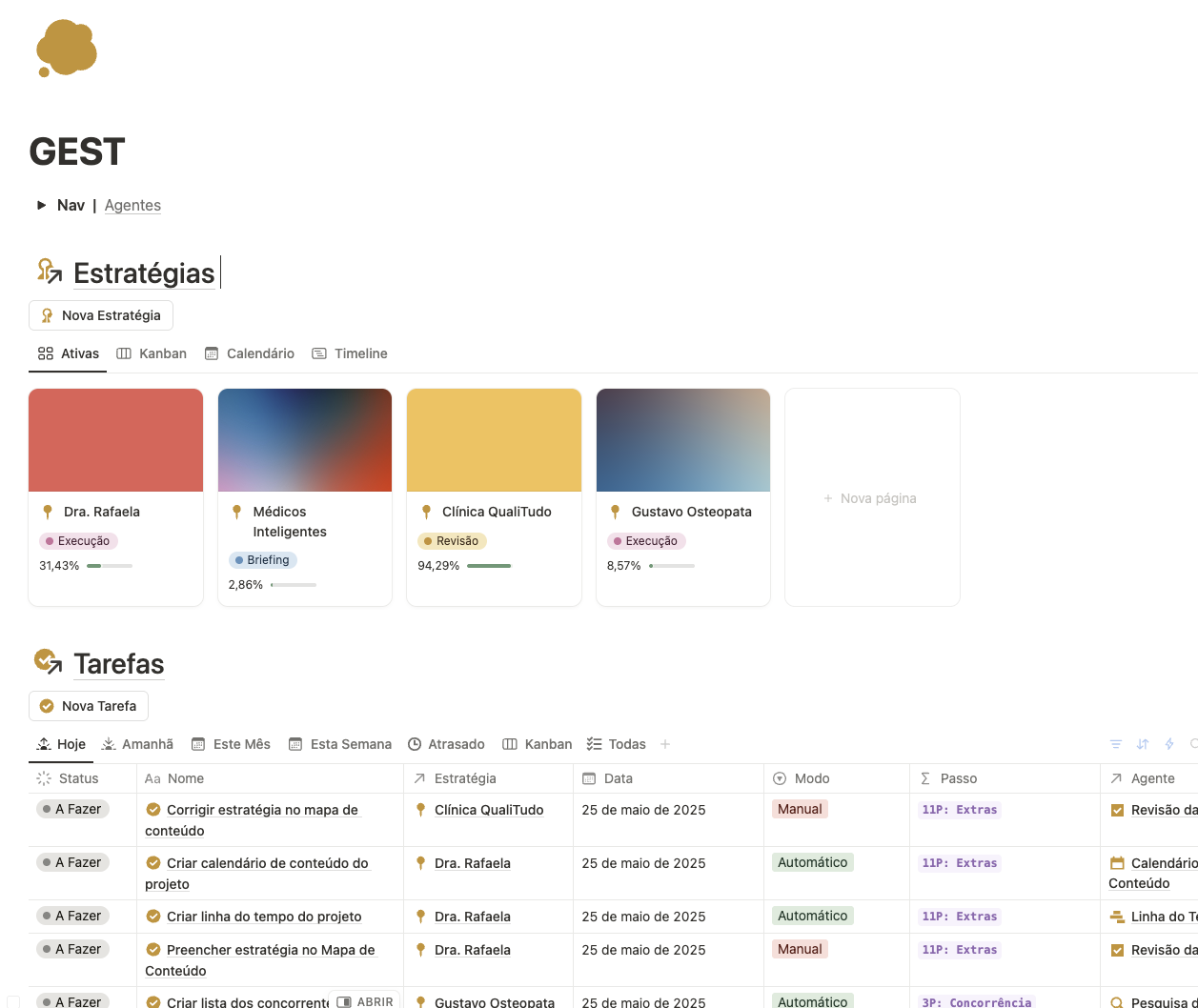
Task: Open the filter icon in Tarefas toolbar
Action: 1116,744
